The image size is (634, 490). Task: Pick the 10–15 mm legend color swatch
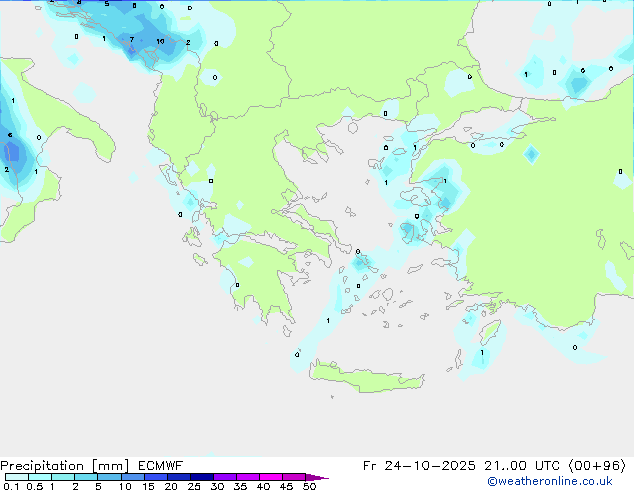point(132,477)
